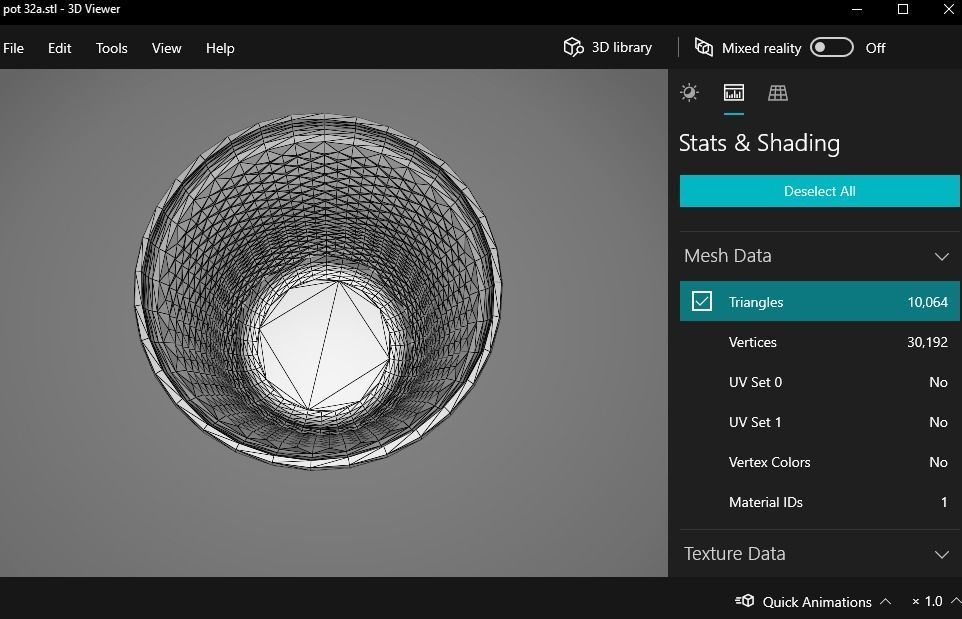The image size is (962, 619).
Task: Open the File menu
Action: [13, 48]
